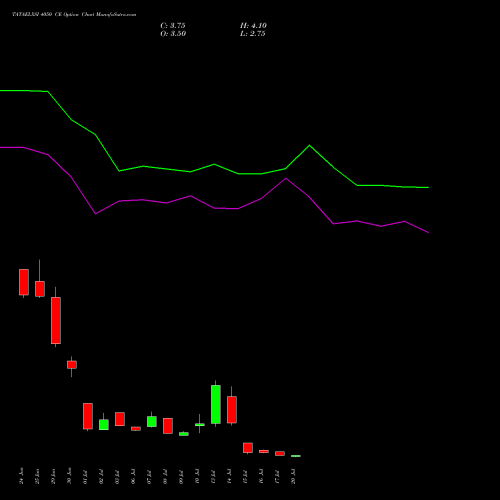
Task: Click the thin green candle above 20 Jul
Action: pos(296,456)
